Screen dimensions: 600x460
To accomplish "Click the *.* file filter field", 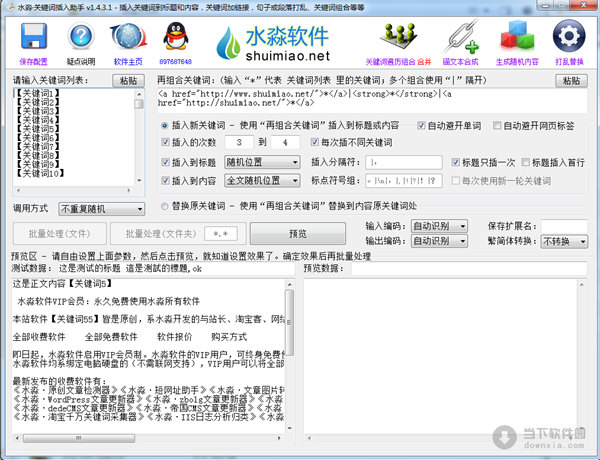I will [x=221, y=233].
